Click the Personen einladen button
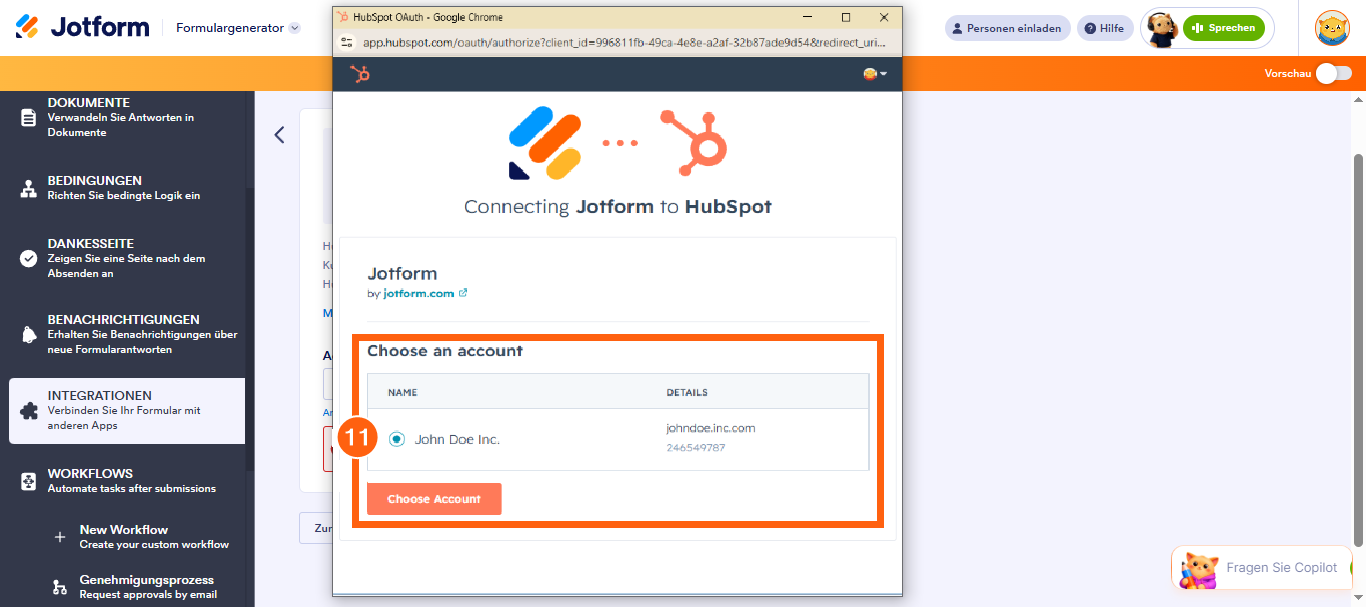The width and height of the screenshot is (1366, 607). 1007,28
